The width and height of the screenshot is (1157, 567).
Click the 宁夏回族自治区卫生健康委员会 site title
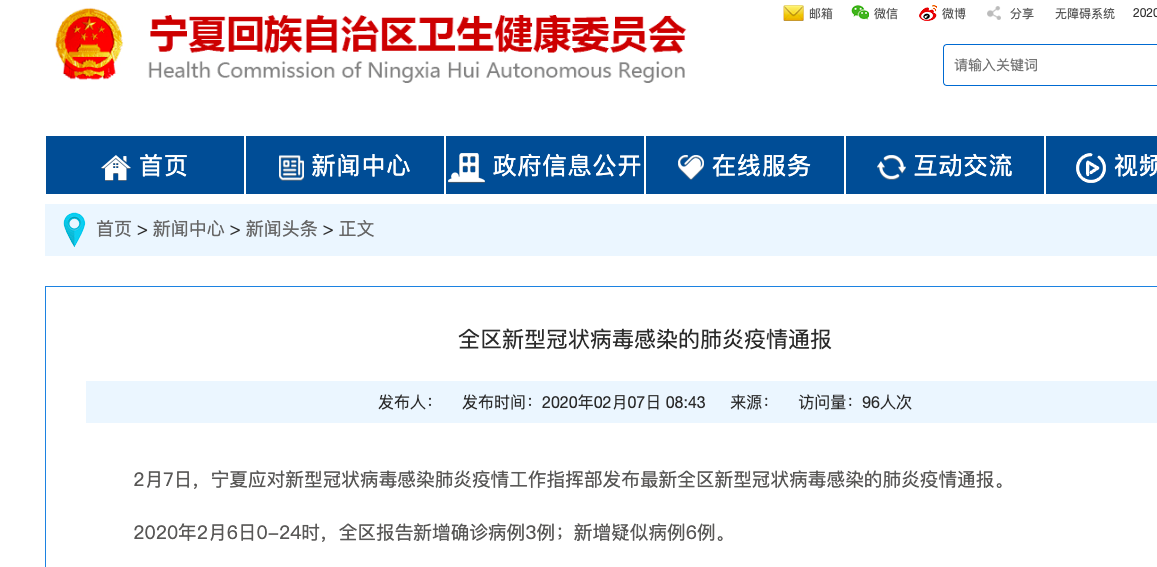click(x=417, y=37)
